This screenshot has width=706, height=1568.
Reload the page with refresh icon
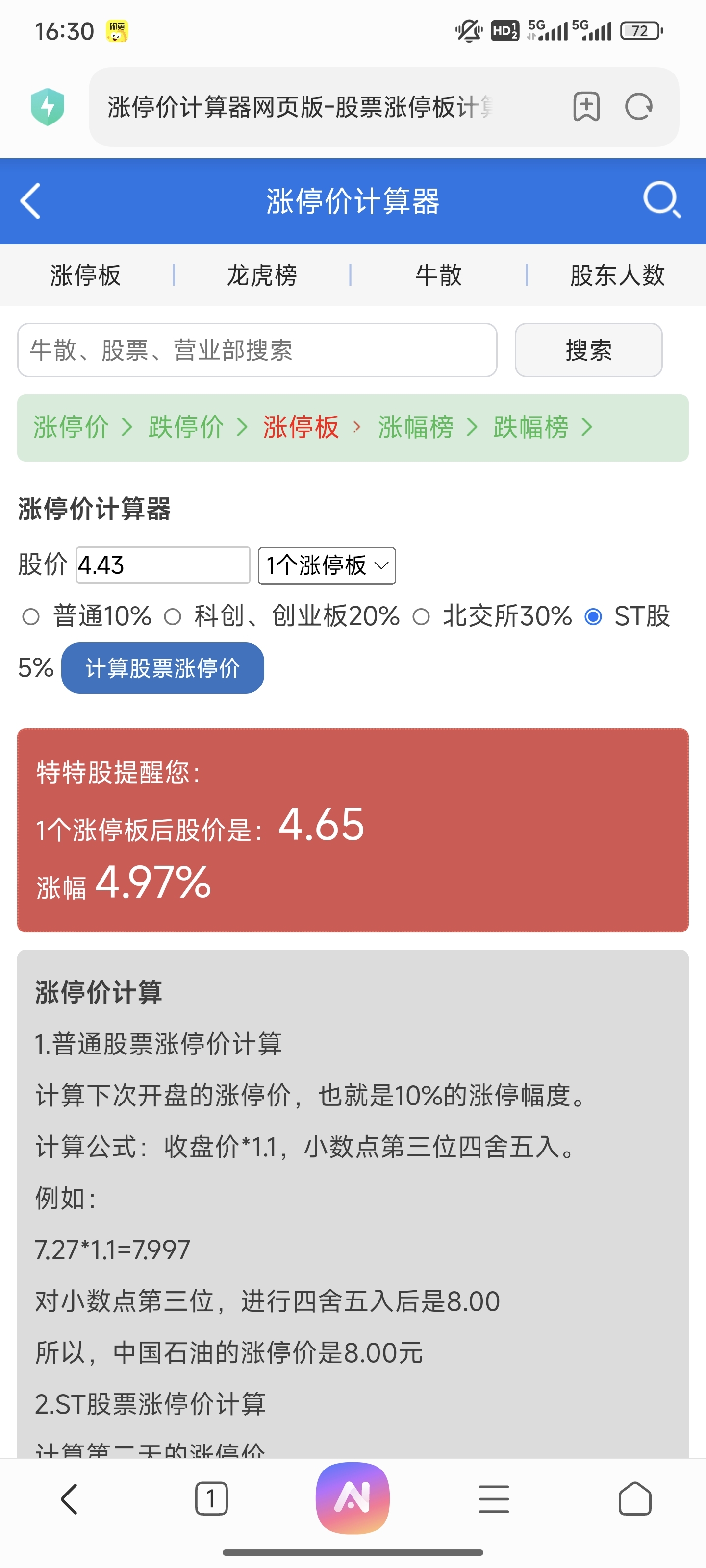pyautogui.click(x=638, y=106)
